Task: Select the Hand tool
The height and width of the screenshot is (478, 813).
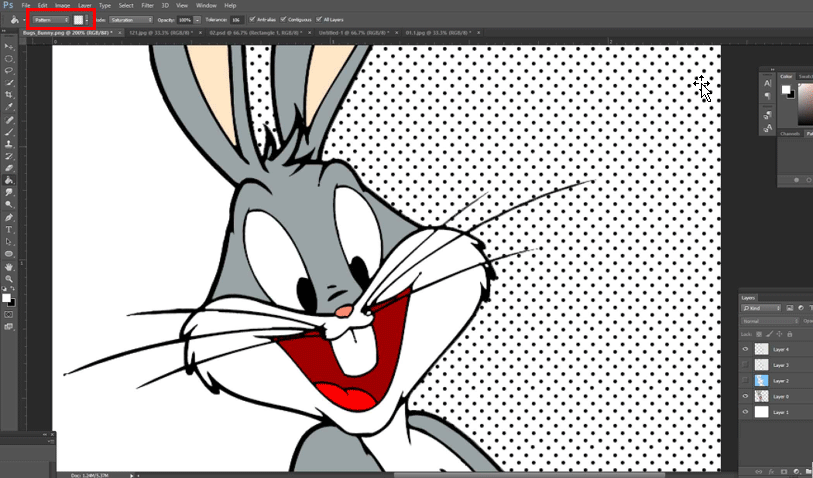Action: (x=9, y=266)
